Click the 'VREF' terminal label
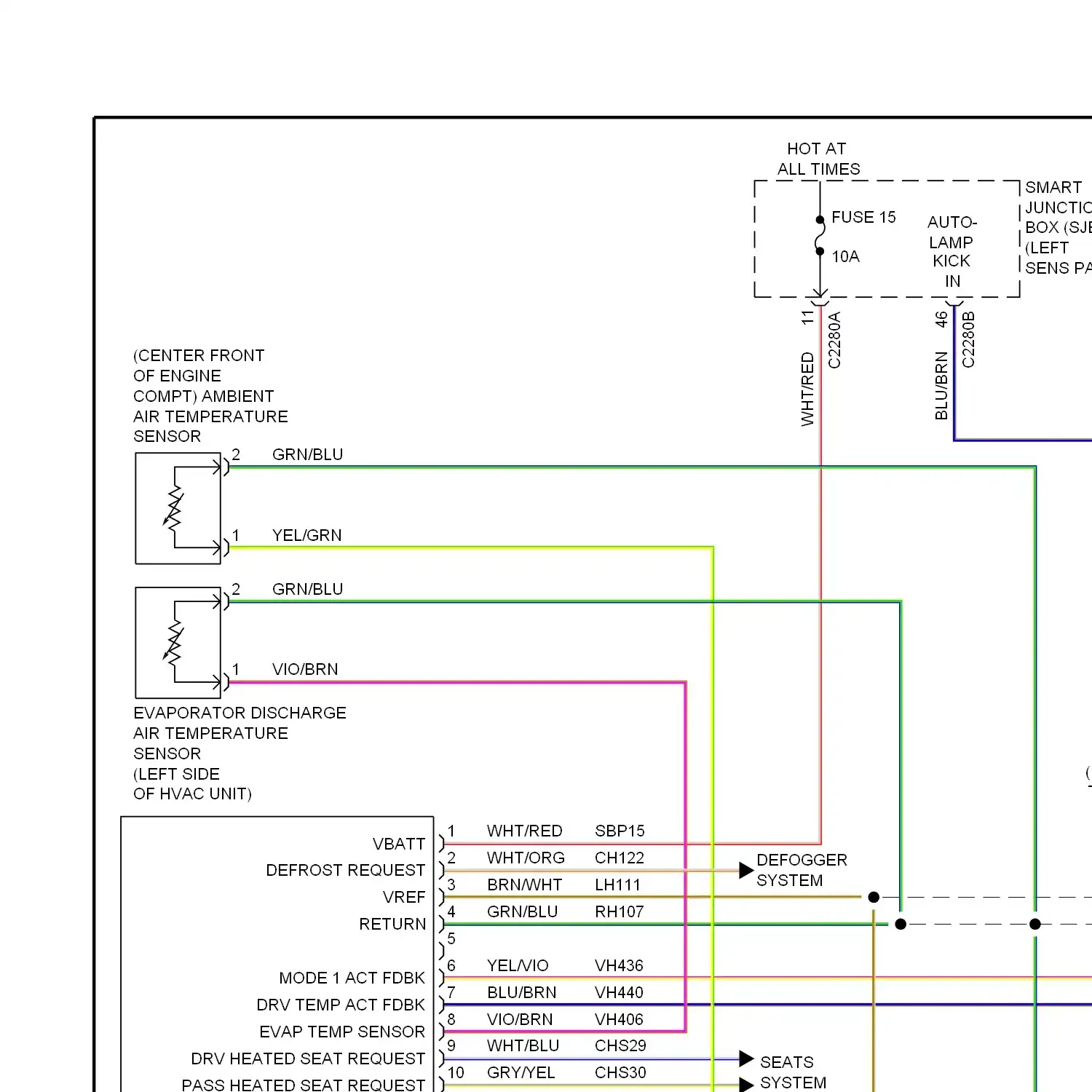Image resolution: width=1092 pixels, height=1092 pixels. click(x=403, y=898)
